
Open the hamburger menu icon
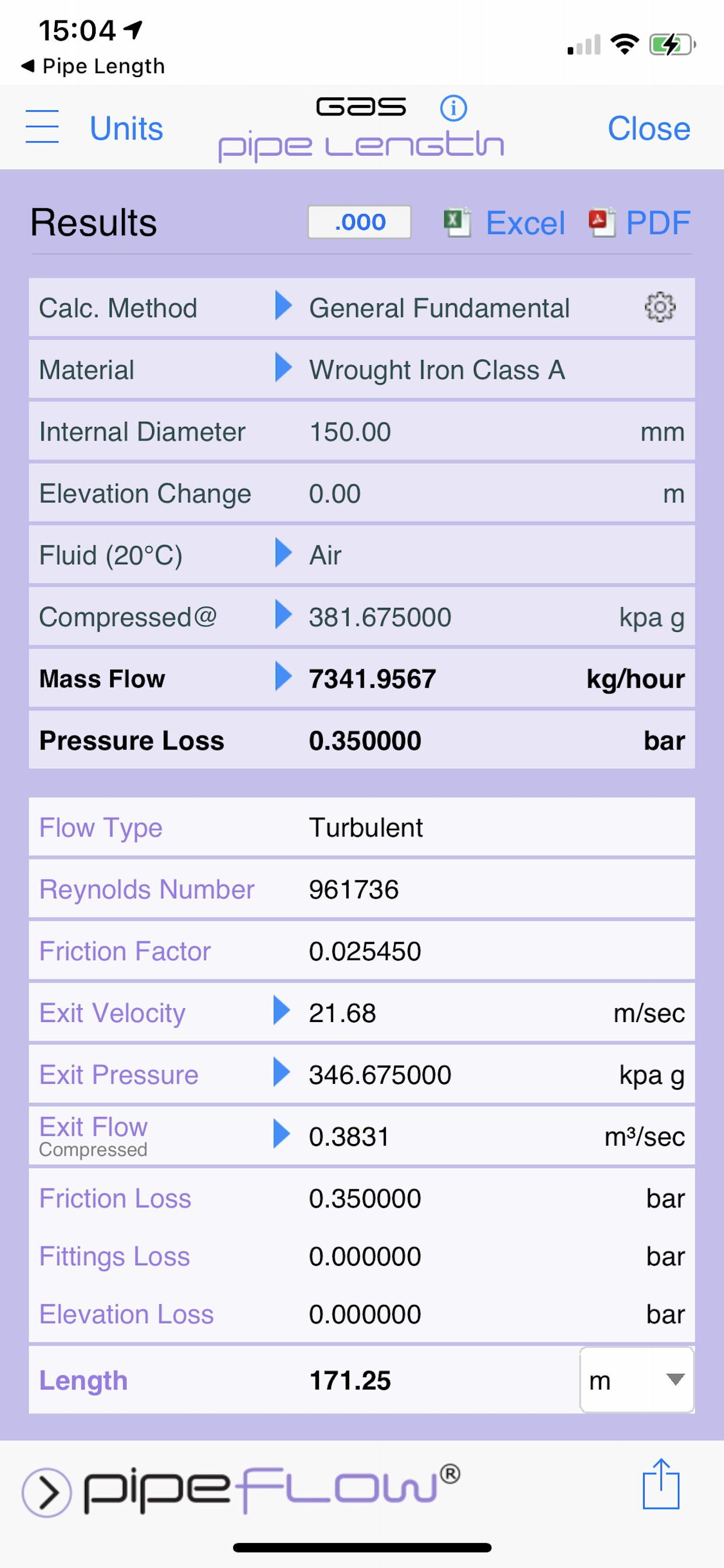pyautogui.click(x=42, y=127)
